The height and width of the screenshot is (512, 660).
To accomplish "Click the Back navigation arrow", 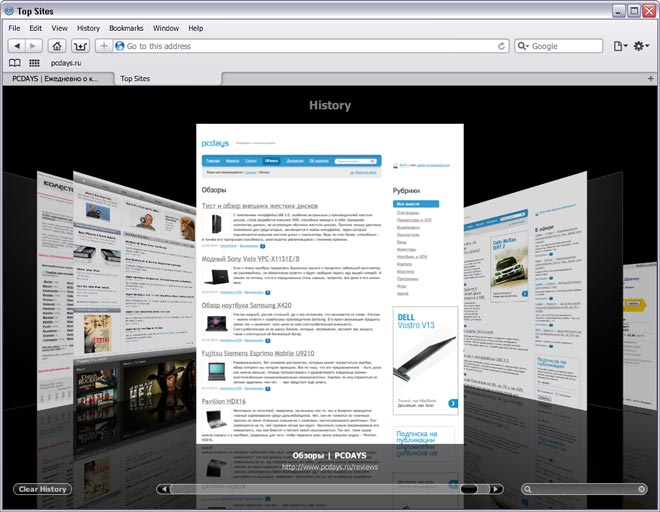I will click(x=16, y=46).
